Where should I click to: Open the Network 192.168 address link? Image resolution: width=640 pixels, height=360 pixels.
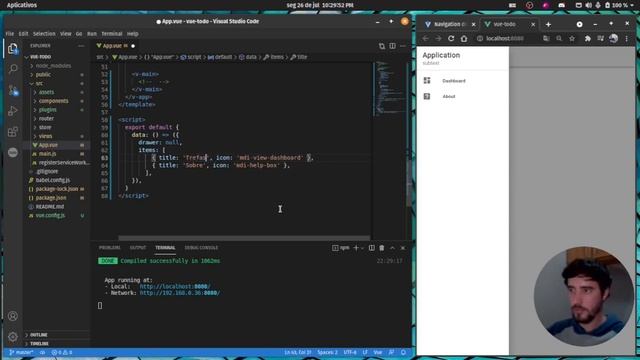(x=180, y=293)
